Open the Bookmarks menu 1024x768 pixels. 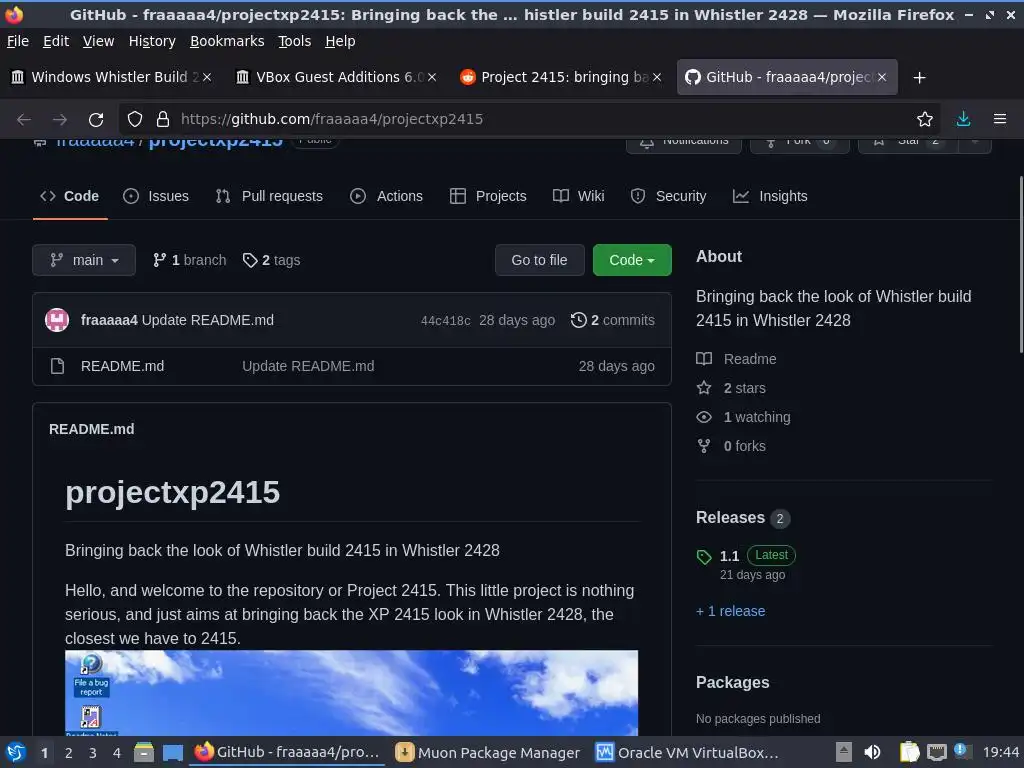tap(227, 41)
